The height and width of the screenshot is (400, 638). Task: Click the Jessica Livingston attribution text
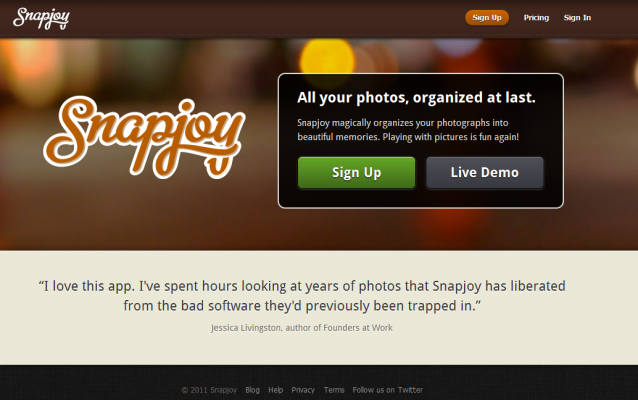pyautogui.click(x=302, y=328)
